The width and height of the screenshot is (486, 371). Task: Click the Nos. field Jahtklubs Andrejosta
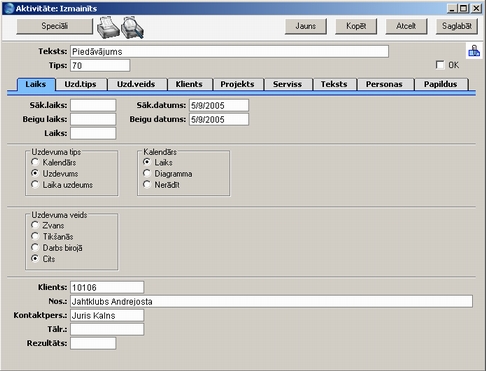[271, 301]
